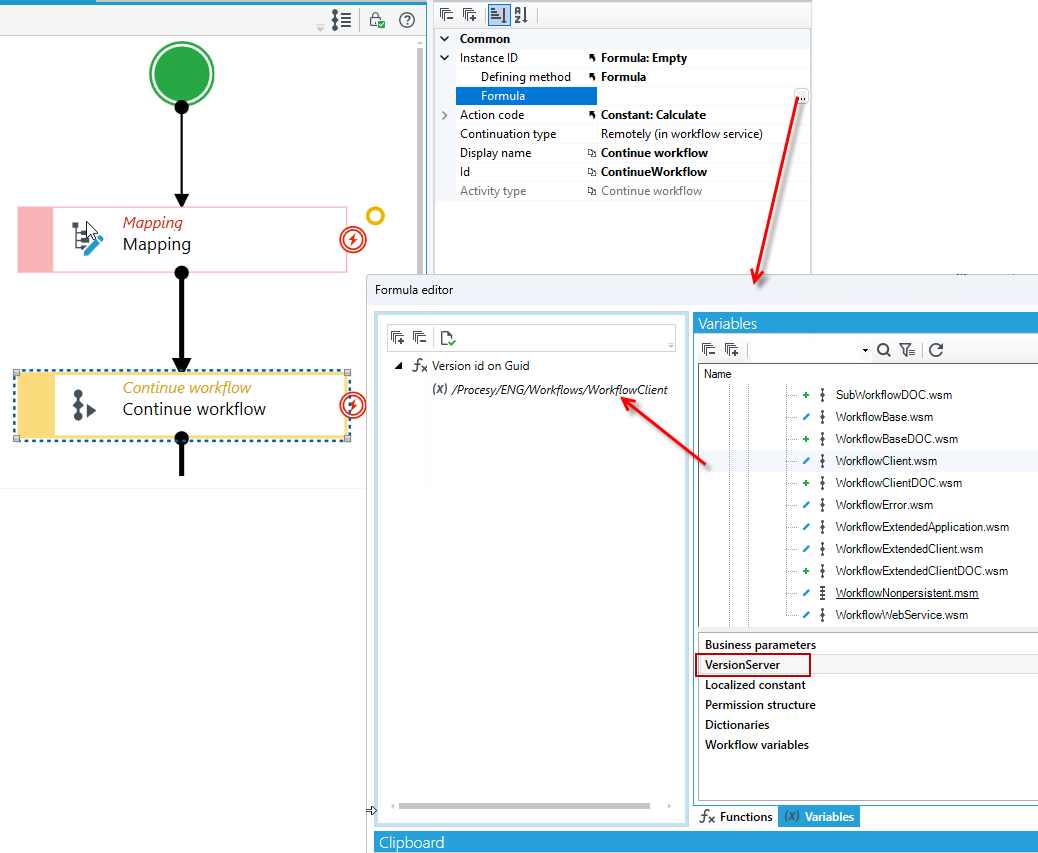
Task: Select SubWorkflowDOC.wsm in the variables tree
Action: click(x=894, y=395)
